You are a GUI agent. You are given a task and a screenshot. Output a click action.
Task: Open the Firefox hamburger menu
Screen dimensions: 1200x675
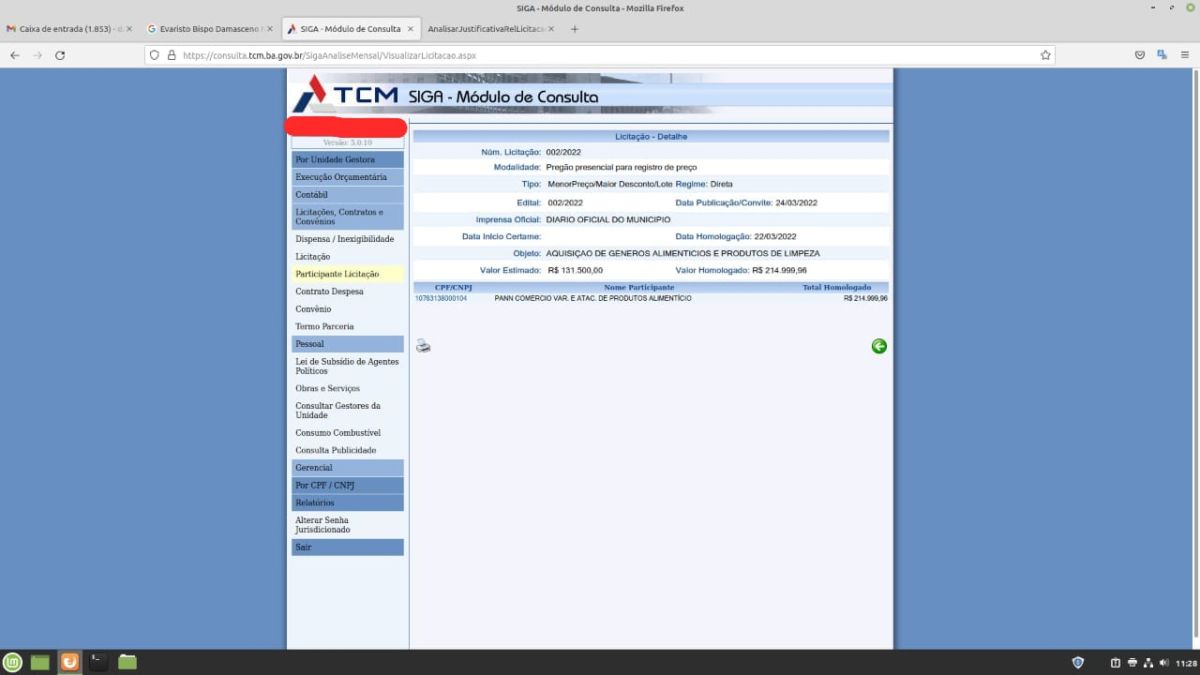[1185, 55]
